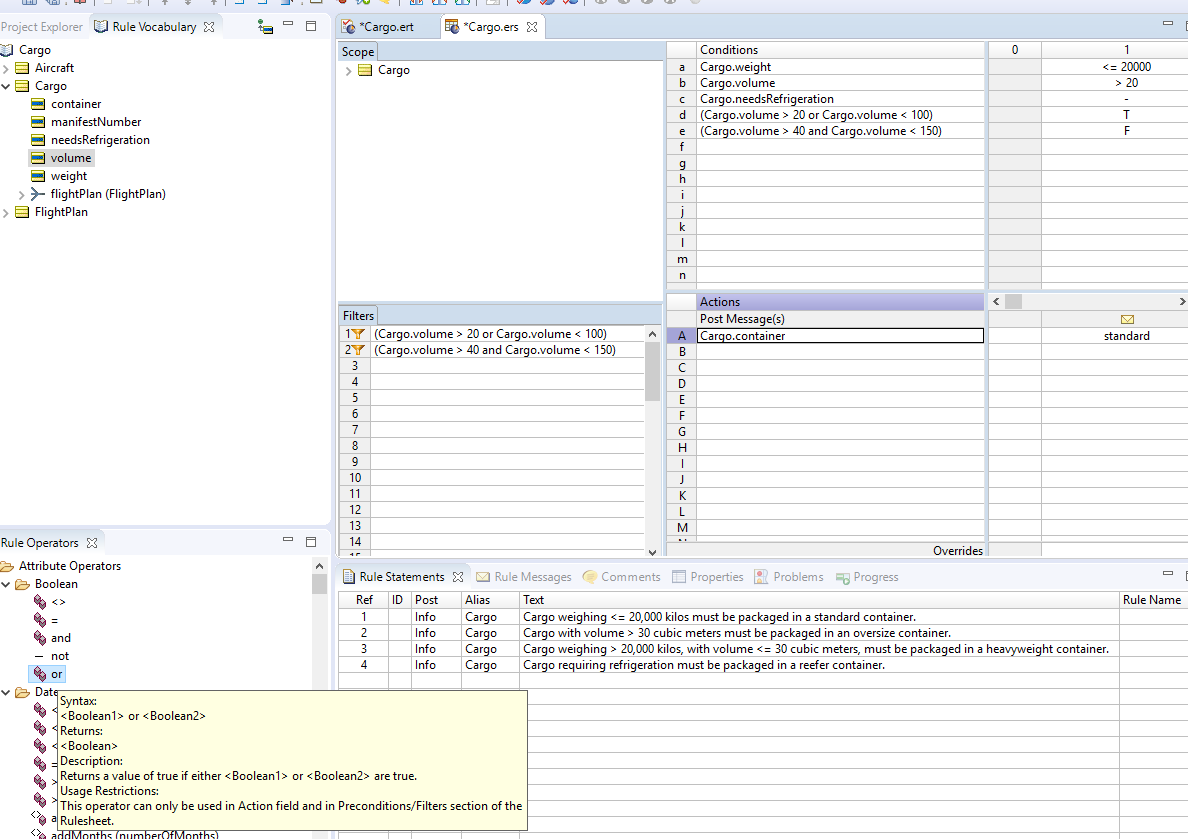Click the needsRefrigeration attribute icon
Screen dimensions: 1188x839
point(38,140)
